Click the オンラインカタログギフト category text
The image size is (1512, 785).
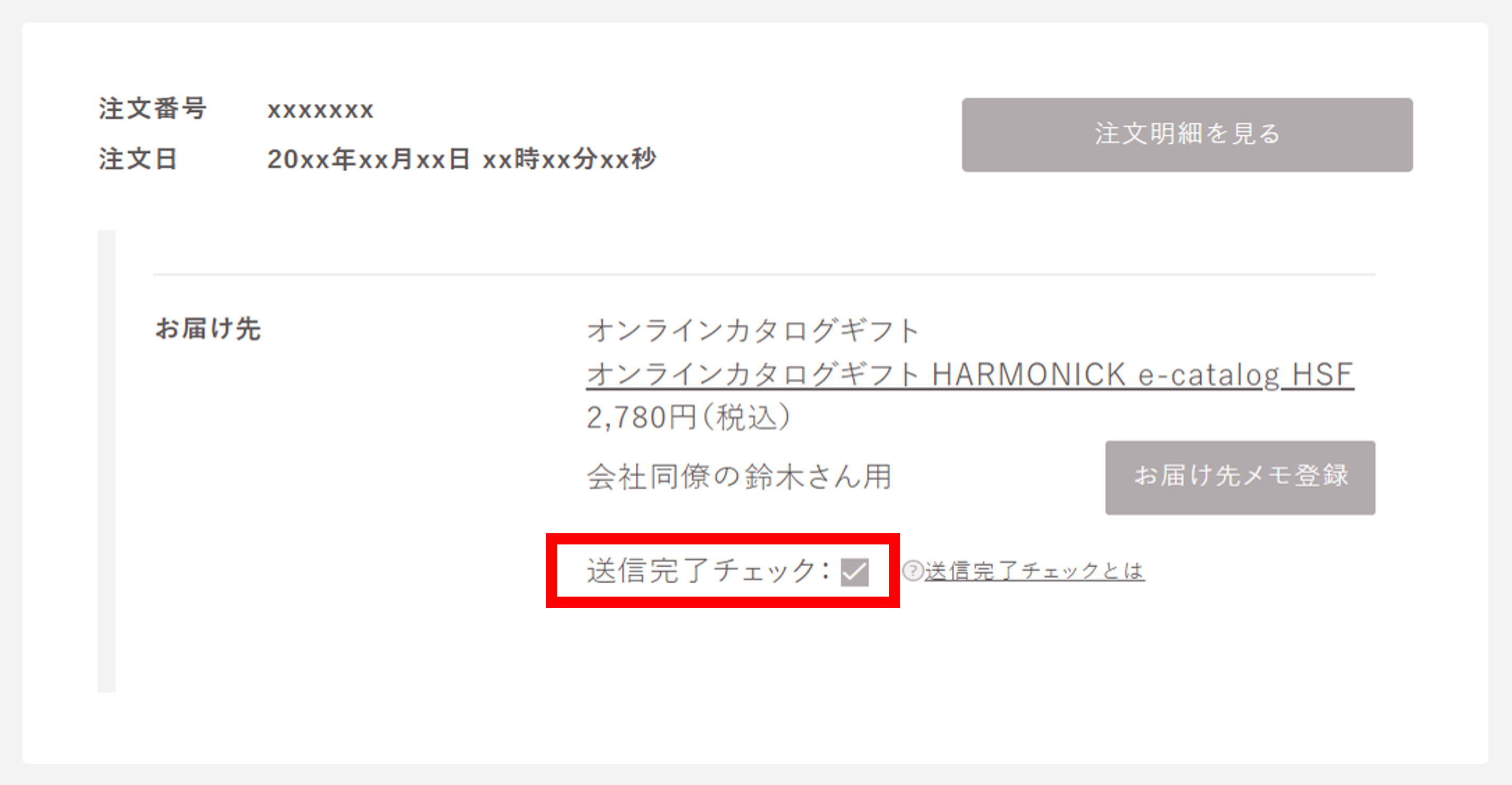tap(752, 330)
